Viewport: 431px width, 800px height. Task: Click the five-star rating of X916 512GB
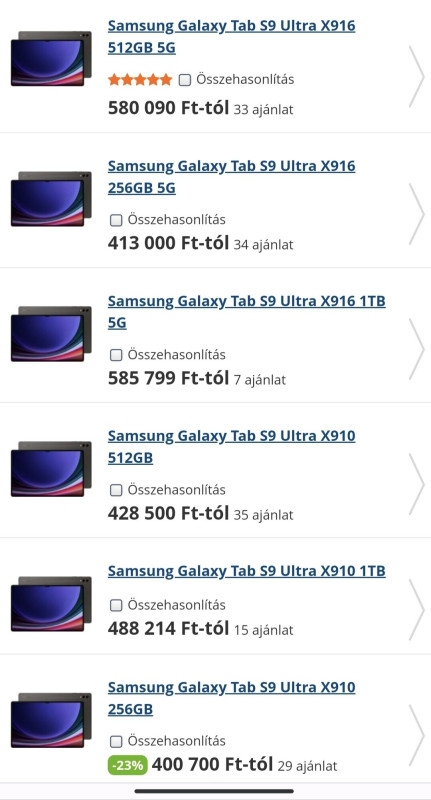click(x=140, y=80)
